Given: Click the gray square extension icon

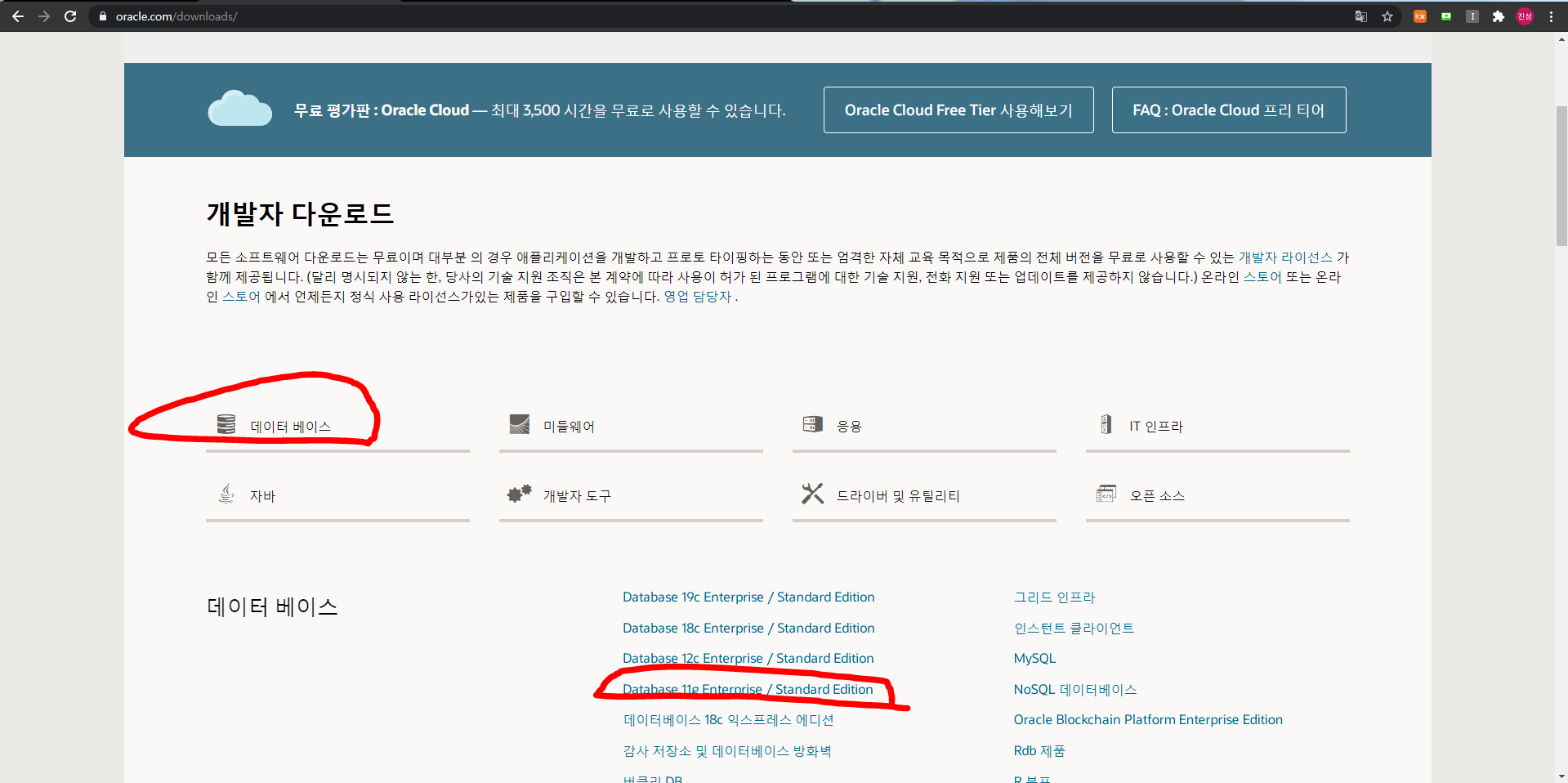Looking at the screenshot, I should pyautogui.click(x=1472, y=16).
